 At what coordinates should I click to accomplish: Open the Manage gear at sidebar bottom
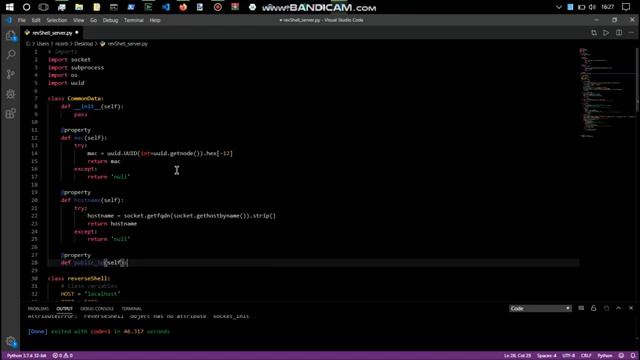tap(11, 341)
